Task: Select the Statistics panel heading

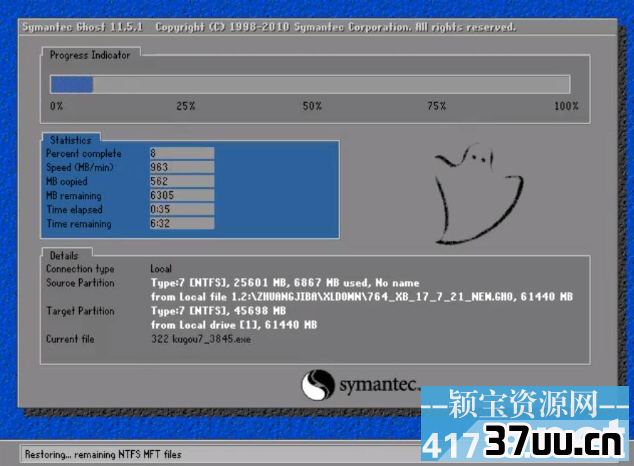Action: coord(71,140)
